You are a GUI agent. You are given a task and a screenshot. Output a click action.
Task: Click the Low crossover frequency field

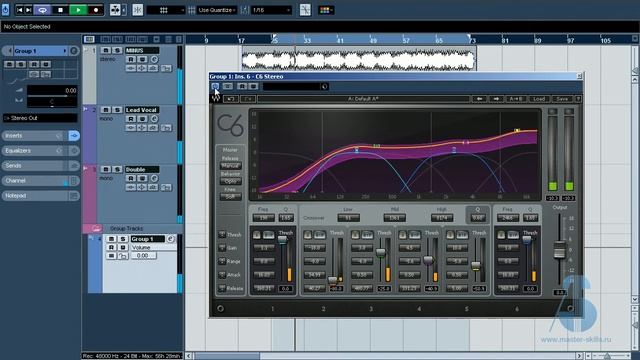tap(349, 218)
